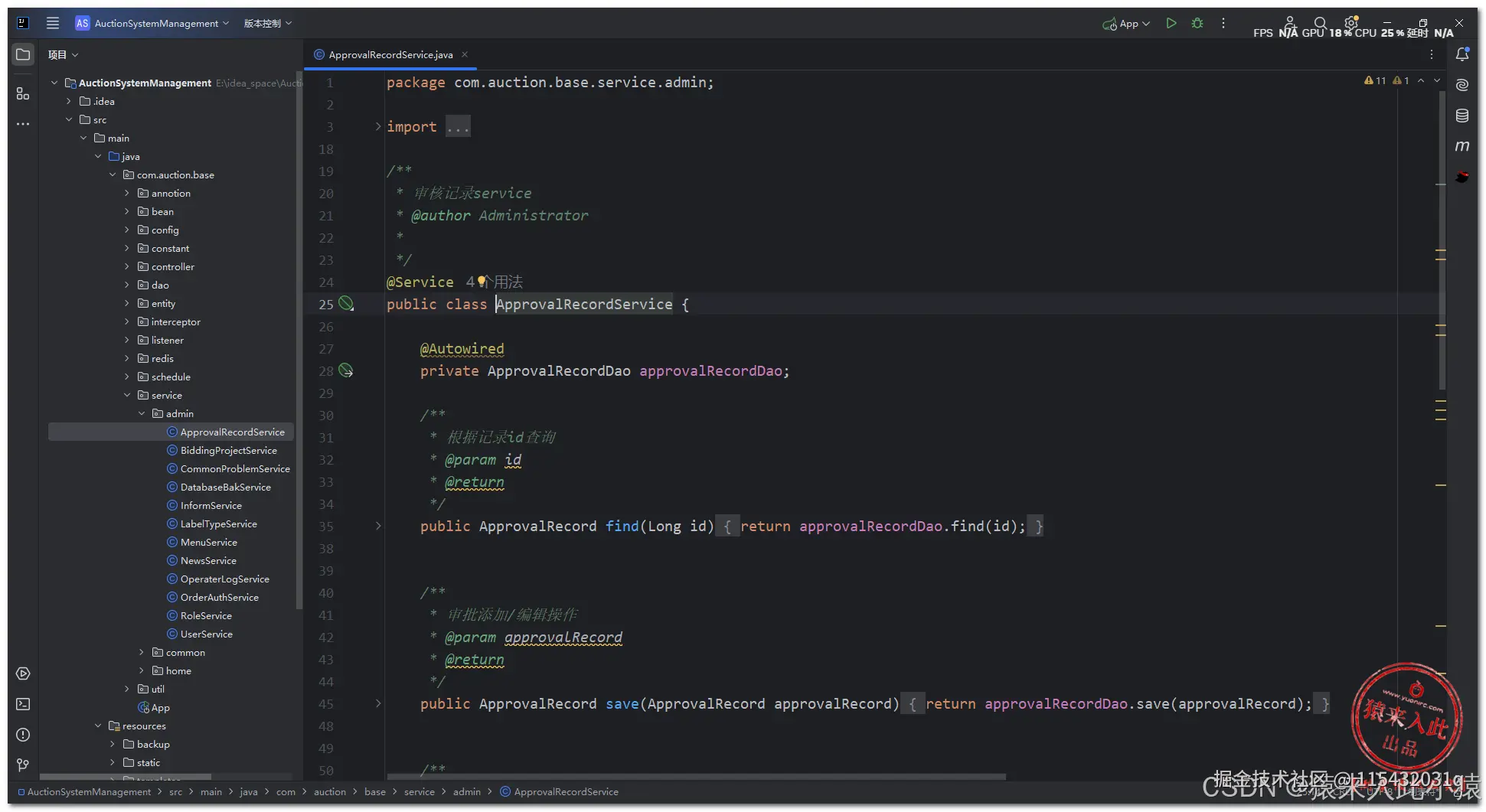Go to previous highlighted error
Screen dimensions: 1486x812
pos(1421,80)
